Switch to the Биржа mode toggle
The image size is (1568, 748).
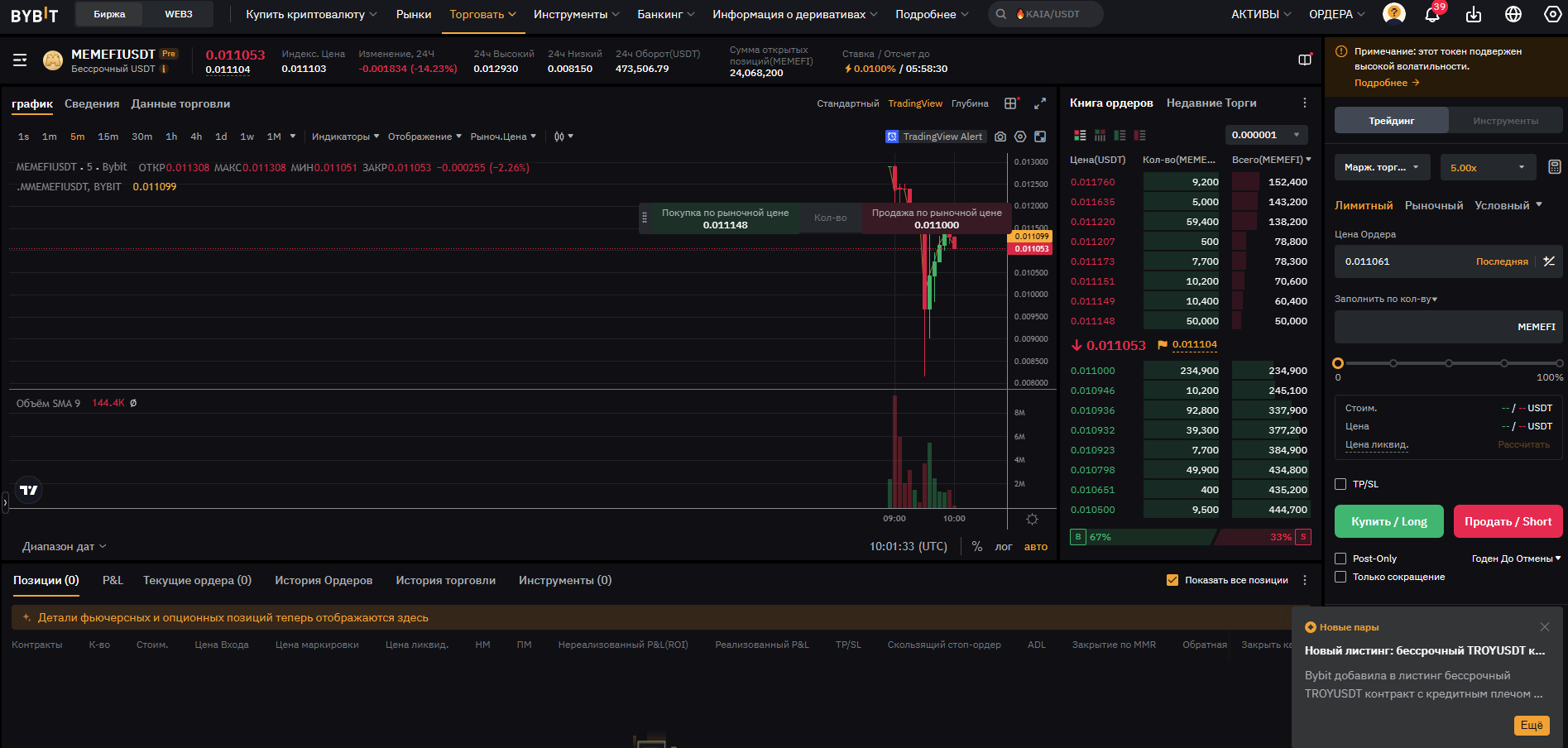click(x=109, y=14)
